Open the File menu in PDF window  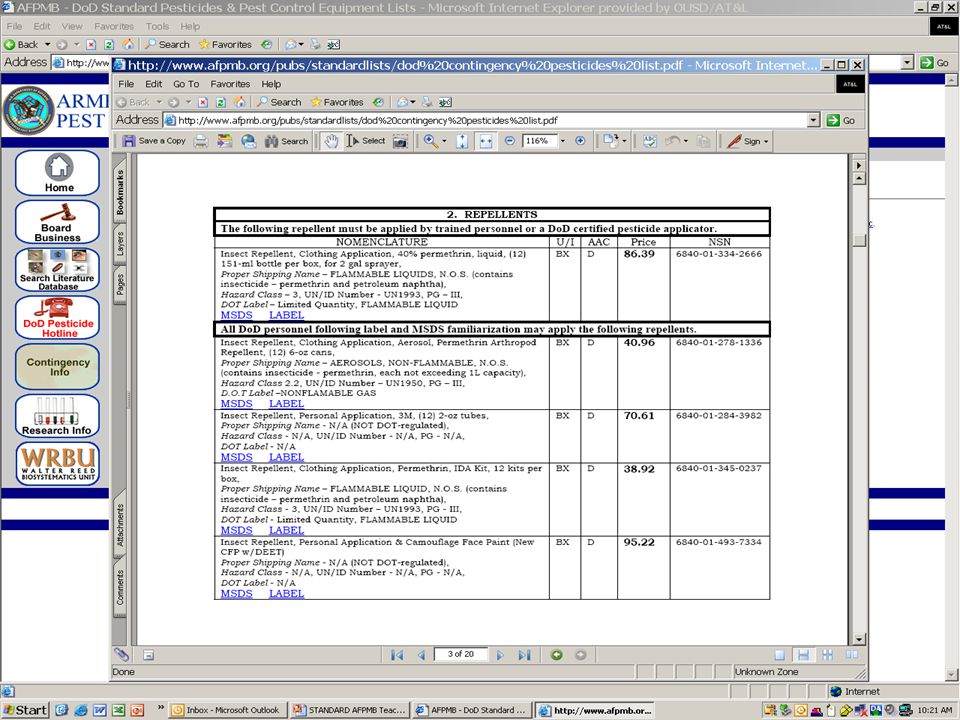[x=126, y=84]
